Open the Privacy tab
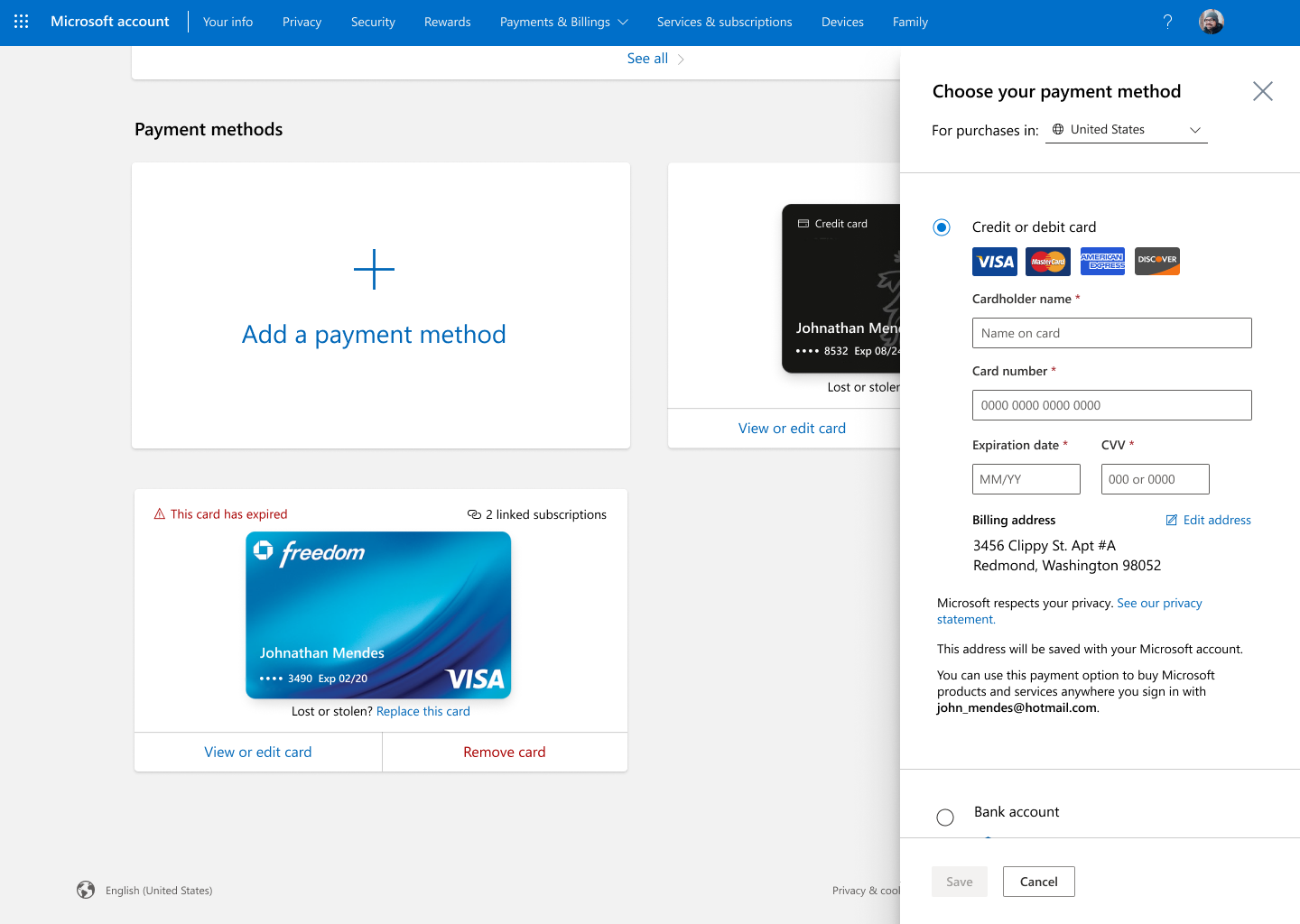 tap(302, 22)
